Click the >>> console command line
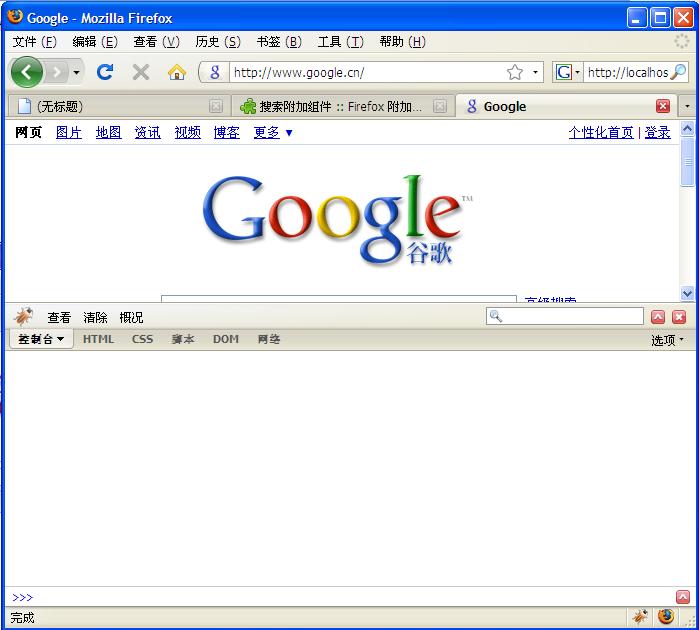The width and height of the screenshot is (699, 630). [x=341, y=597]
